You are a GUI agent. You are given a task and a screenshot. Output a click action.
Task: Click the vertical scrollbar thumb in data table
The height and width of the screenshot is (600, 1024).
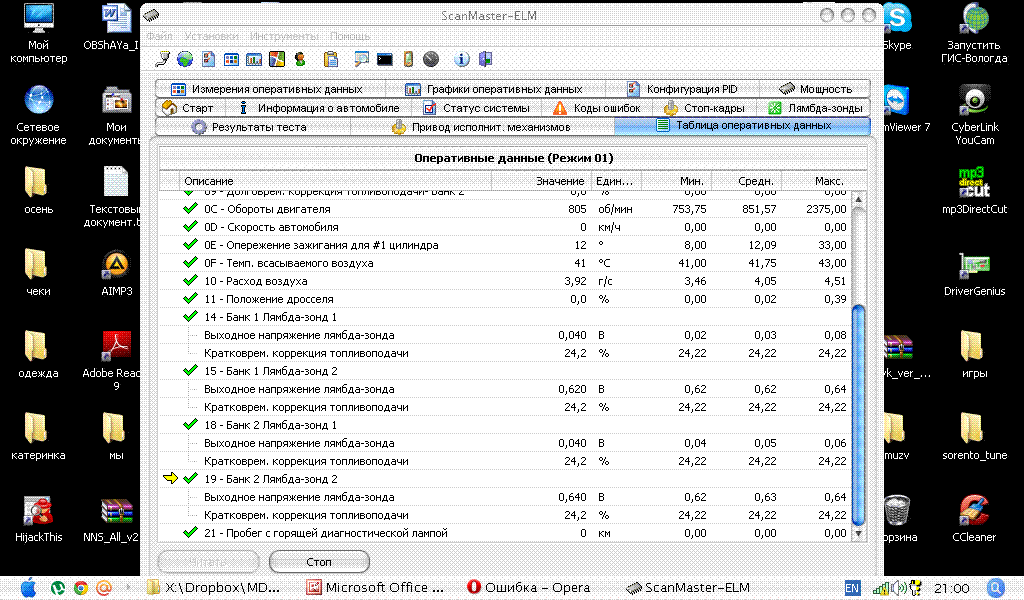pos(857,410)
